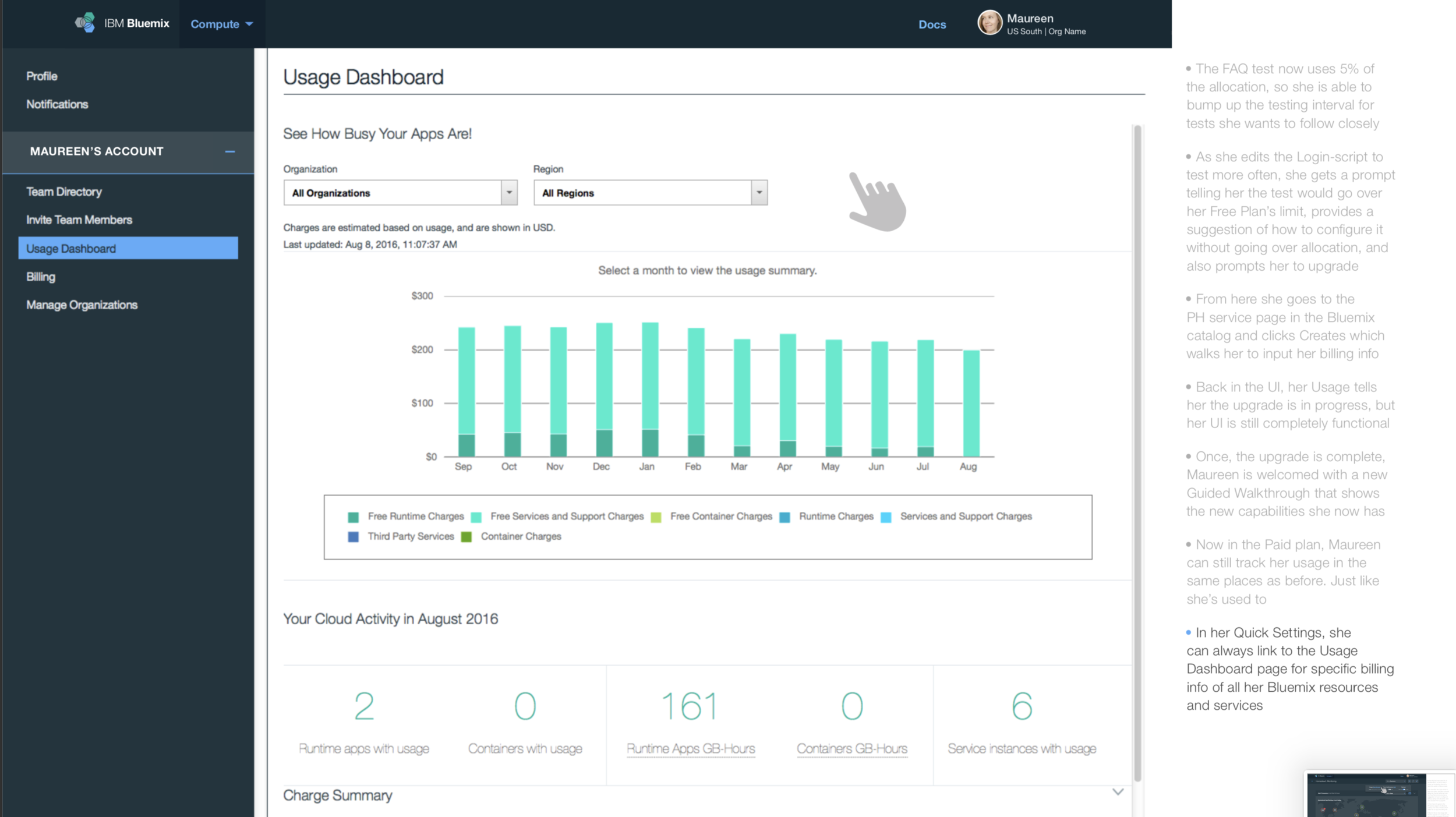1456x817 pixels.
Task: Click Free Container Charges legend swatch
Action: coord(656,517)
